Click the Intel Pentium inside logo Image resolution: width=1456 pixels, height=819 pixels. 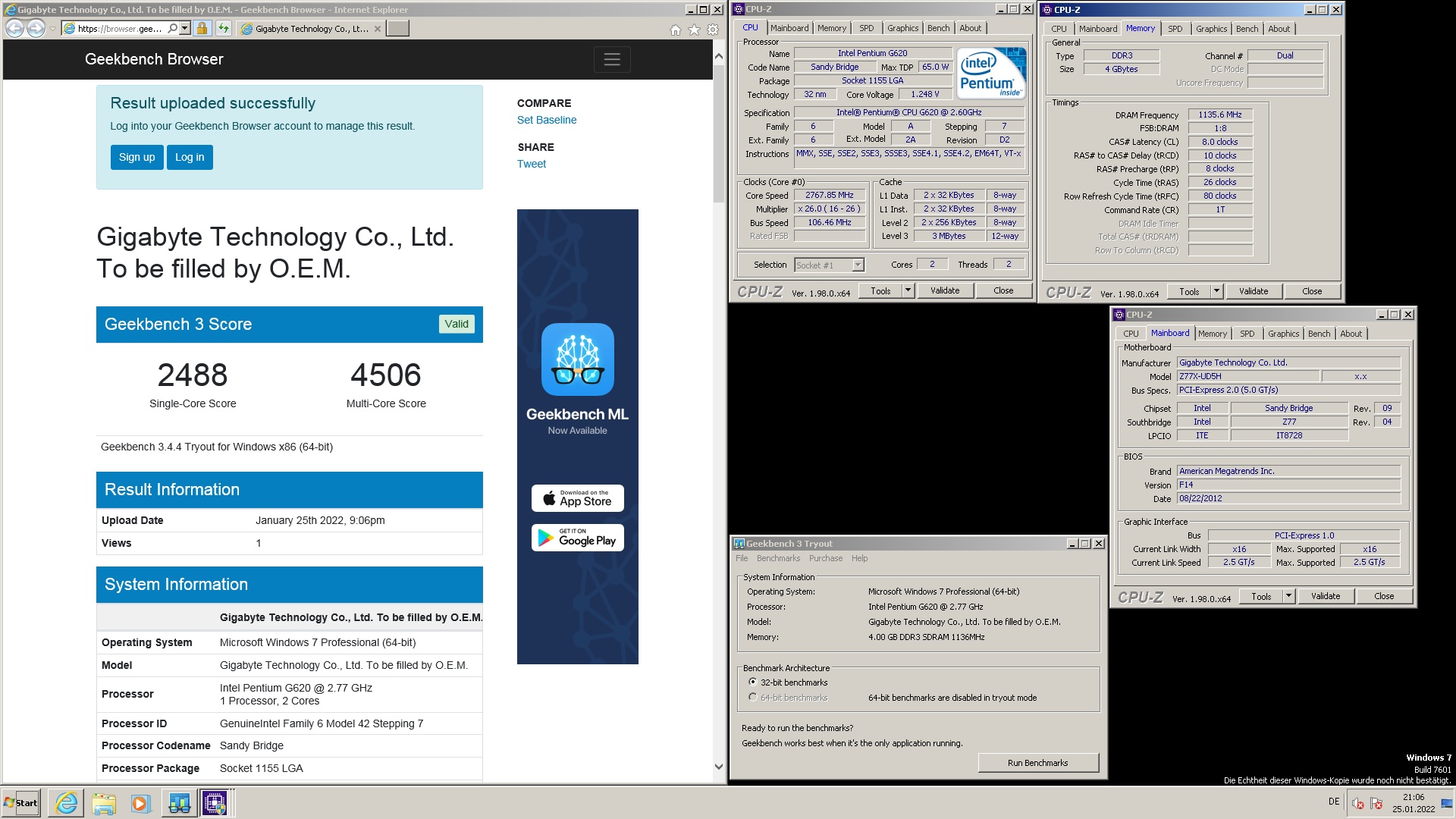(x=992, y=73)
